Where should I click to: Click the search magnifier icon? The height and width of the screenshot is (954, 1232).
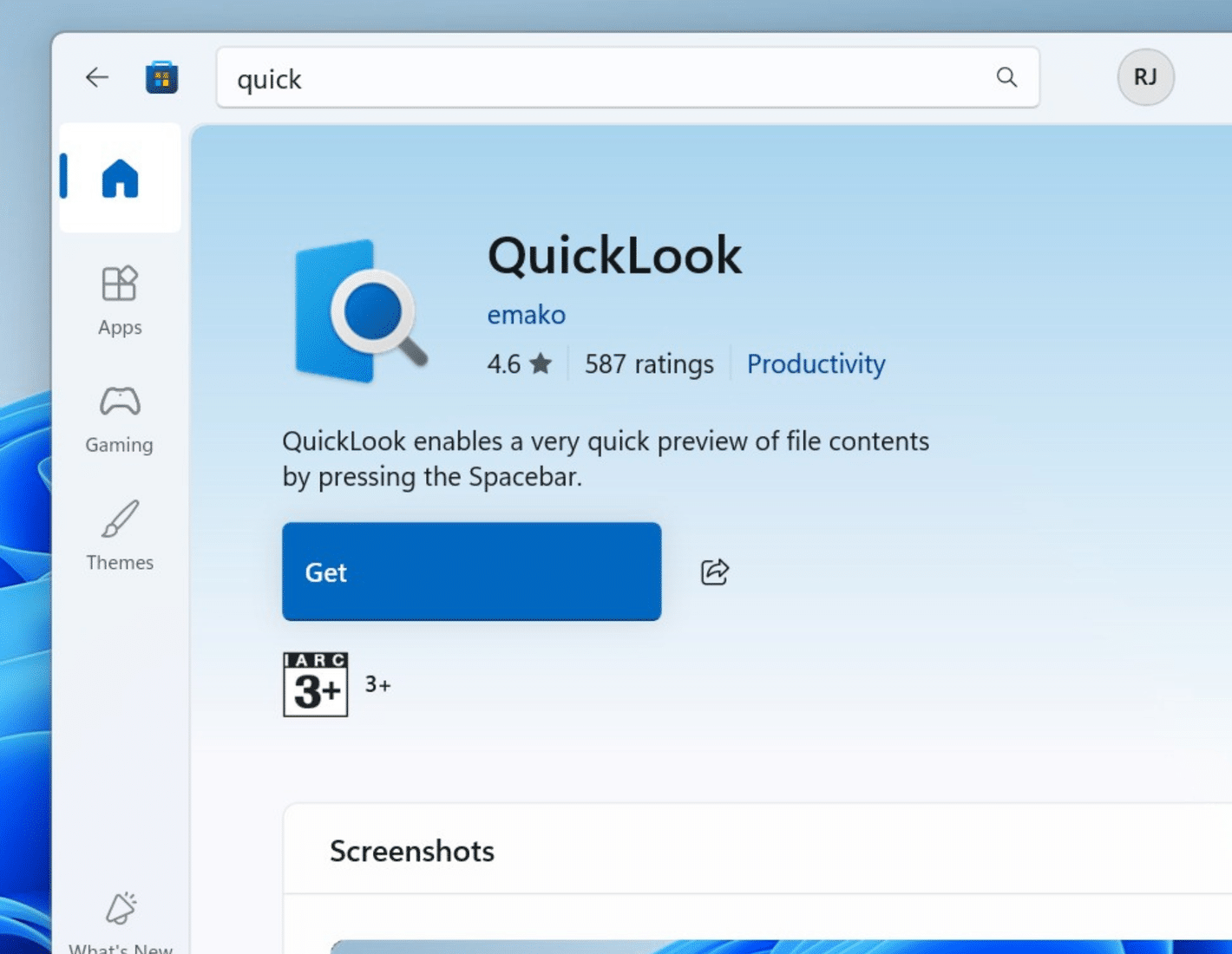click(x=1006, y=77)
